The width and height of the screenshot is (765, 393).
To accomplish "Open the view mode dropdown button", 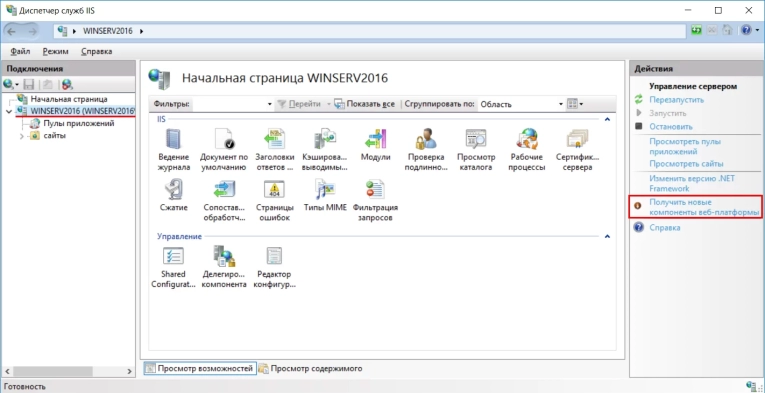I will tap(575, 104).
